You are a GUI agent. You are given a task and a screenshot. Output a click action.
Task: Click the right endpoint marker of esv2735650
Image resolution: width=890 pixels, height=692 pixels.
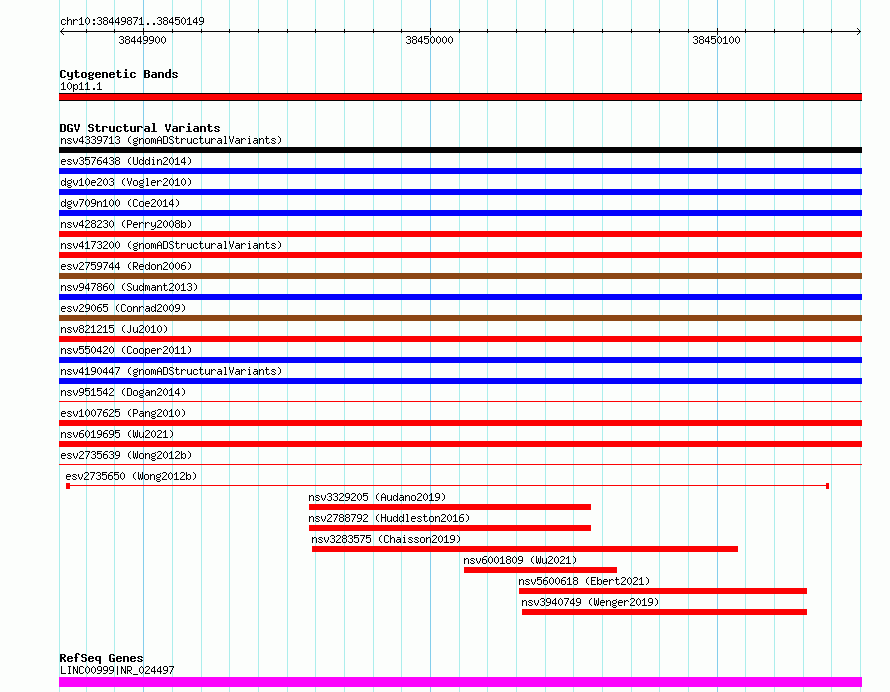point(828,486)
